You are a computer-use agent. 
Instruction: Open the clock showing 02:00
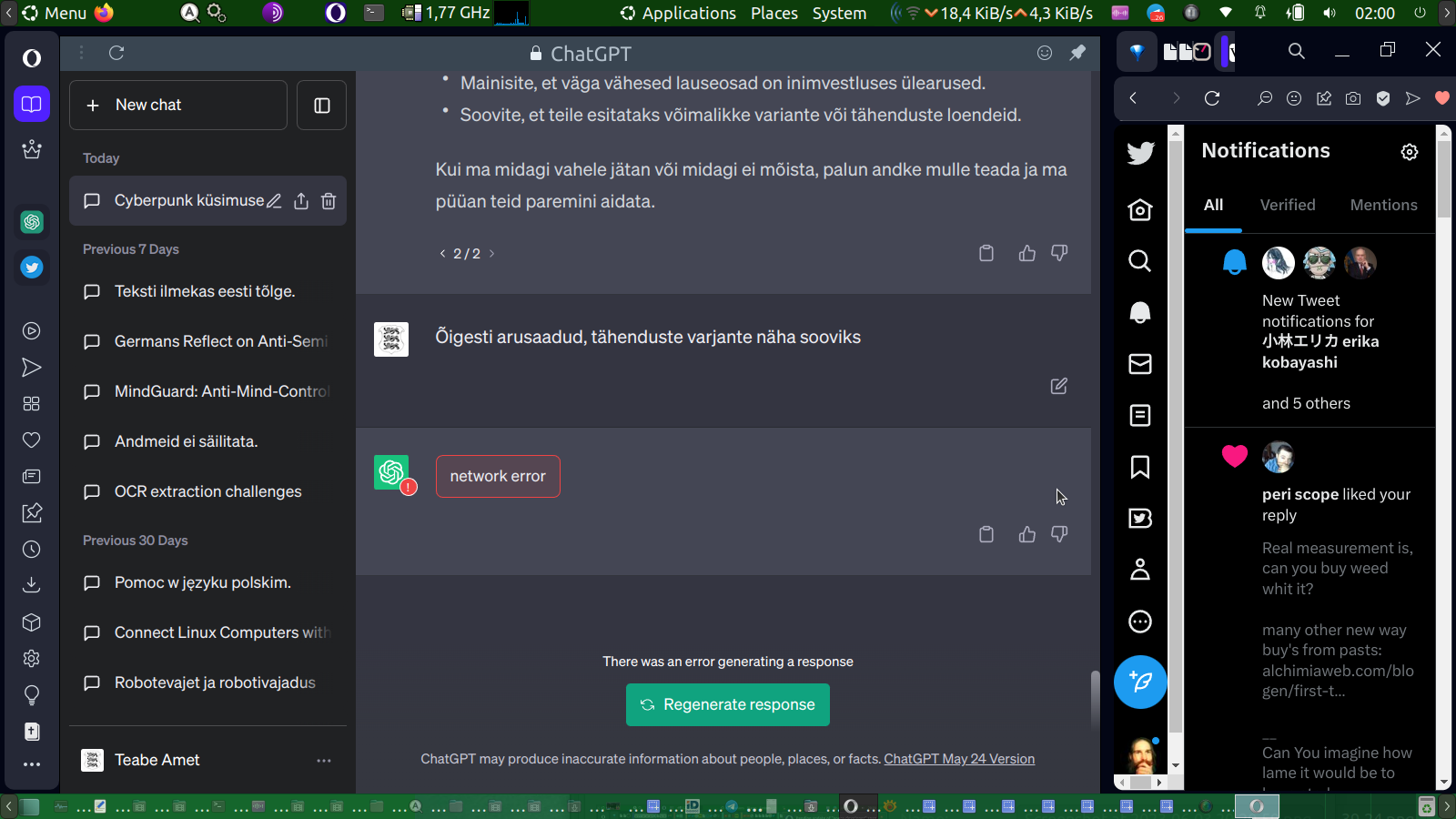click(1374, 14)
